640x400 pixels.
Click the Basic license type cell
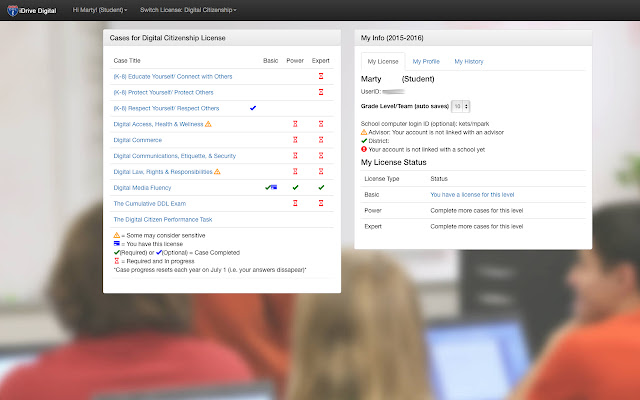click(x=372, y=195)
